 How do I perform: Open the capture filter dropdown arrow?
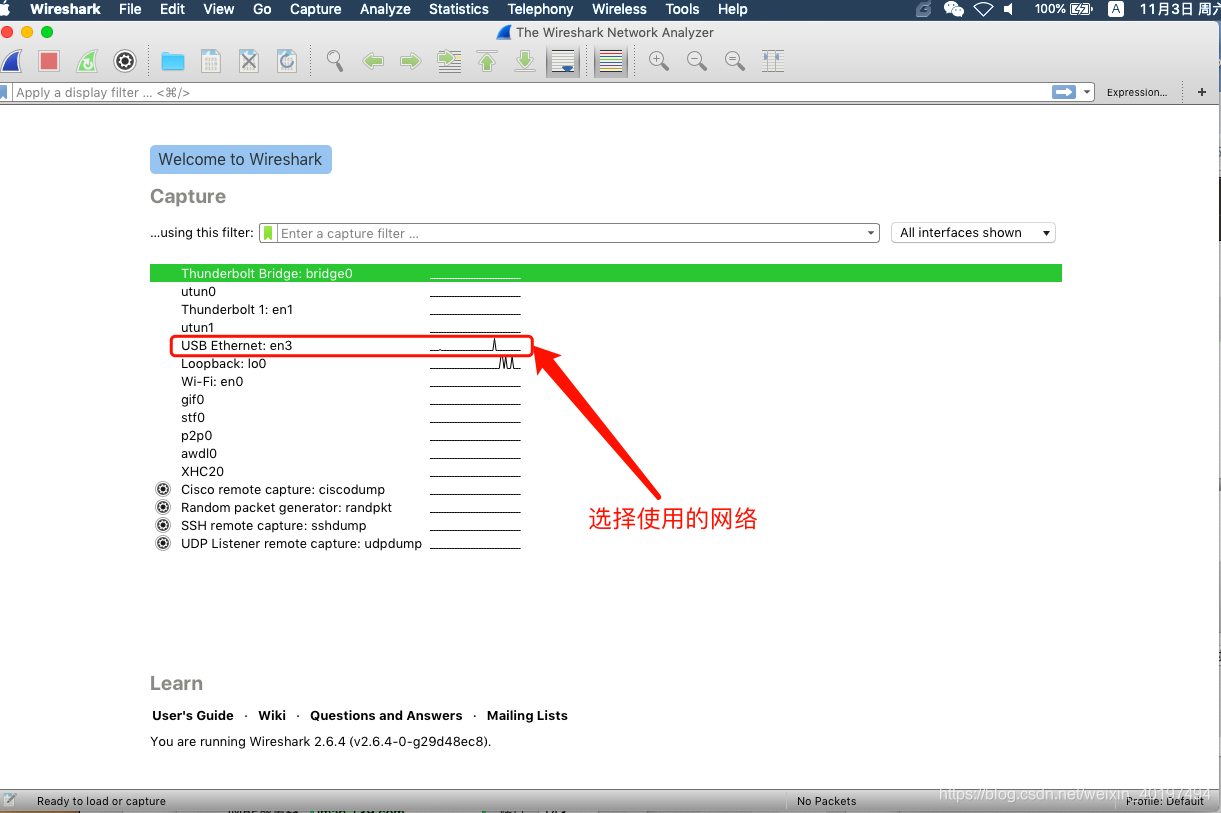[x=871, y=233]
